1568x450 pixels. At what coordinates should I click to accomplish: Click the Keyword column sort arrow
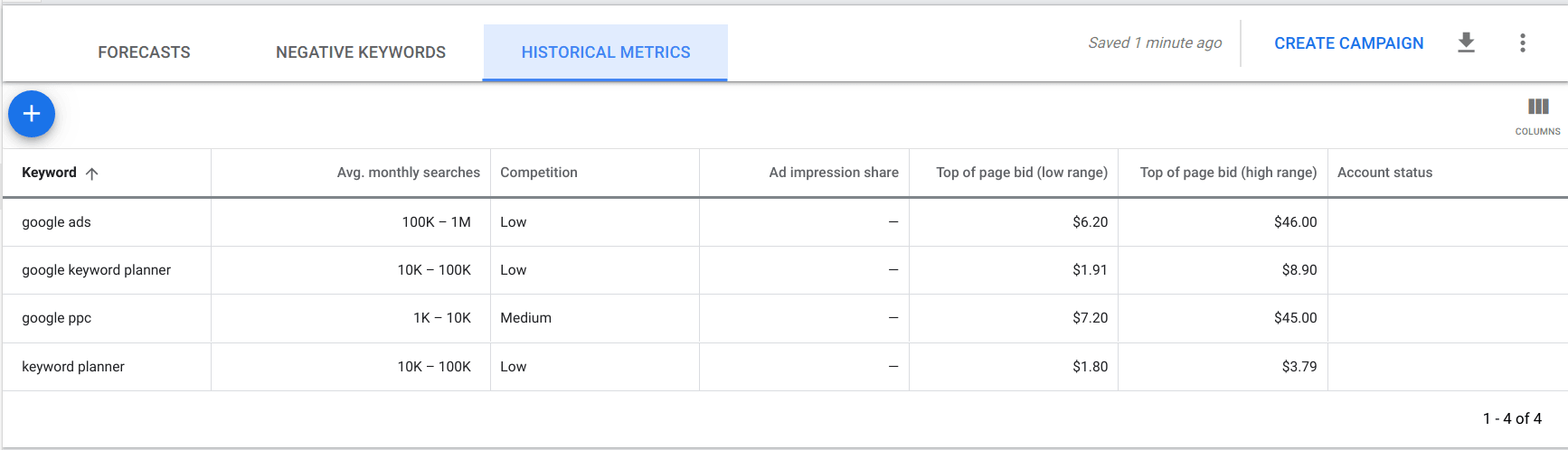pos(91,173)
